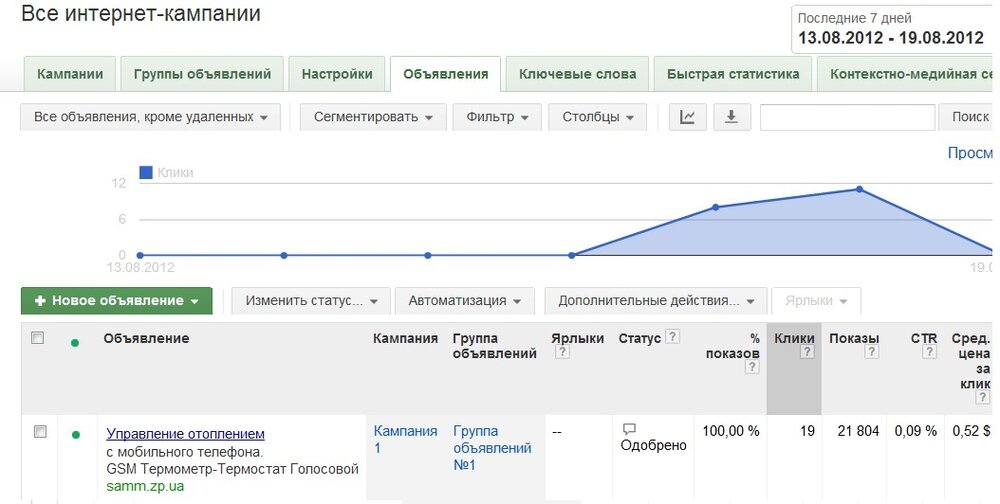
Task: Switch to the Ключевые слова tab
Action: [578, 74]
